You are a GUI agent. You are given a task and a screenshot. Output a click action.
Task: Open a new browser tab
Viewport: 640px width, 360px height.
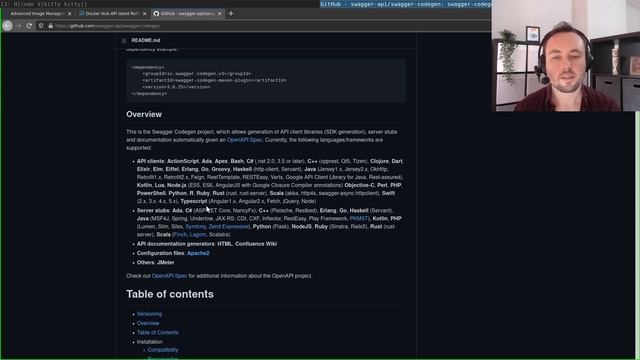231,13
